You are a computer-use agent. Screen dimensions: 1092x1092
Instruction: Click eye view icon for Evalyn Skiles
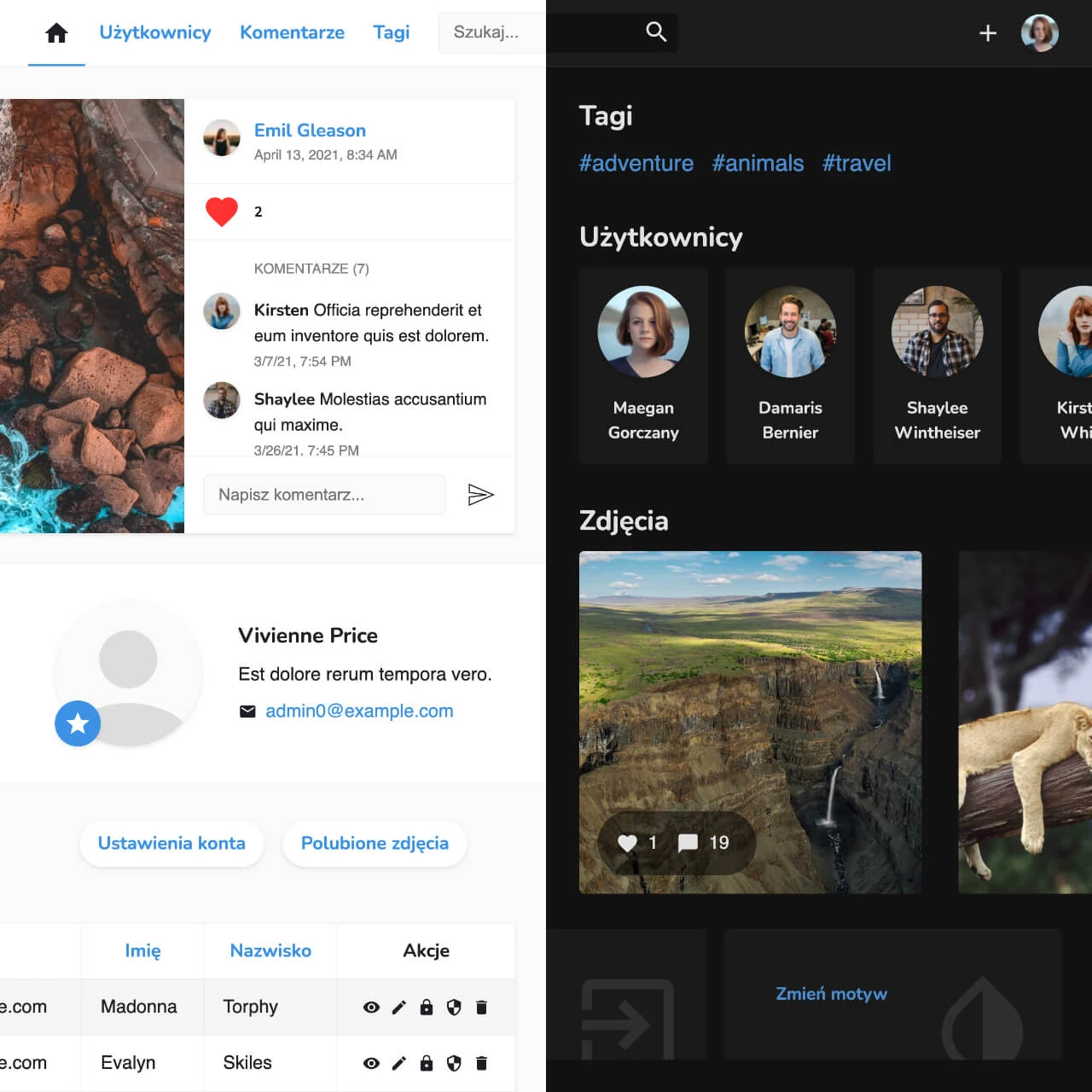click(371, 1063)
